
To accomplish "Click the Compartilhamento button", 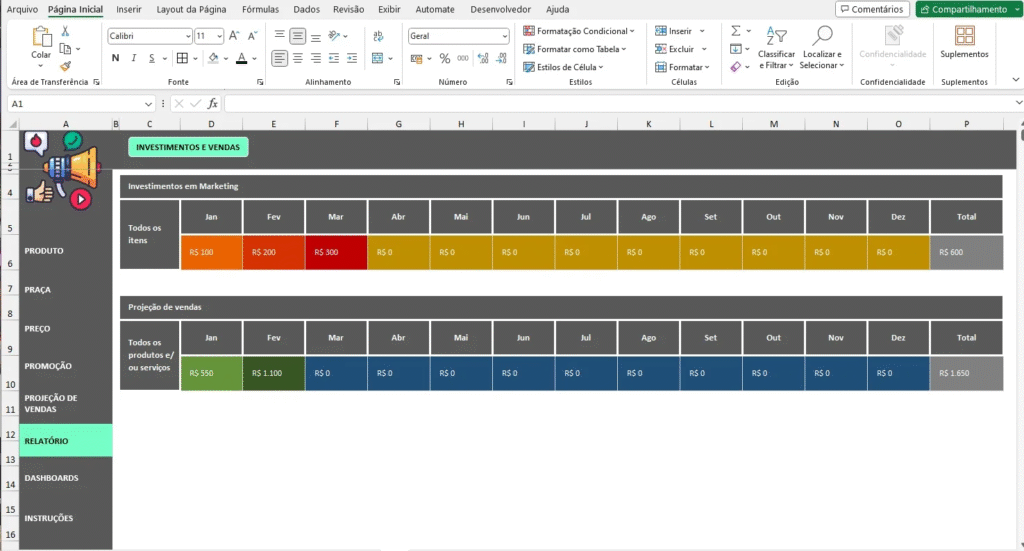I will coord(967,9).
